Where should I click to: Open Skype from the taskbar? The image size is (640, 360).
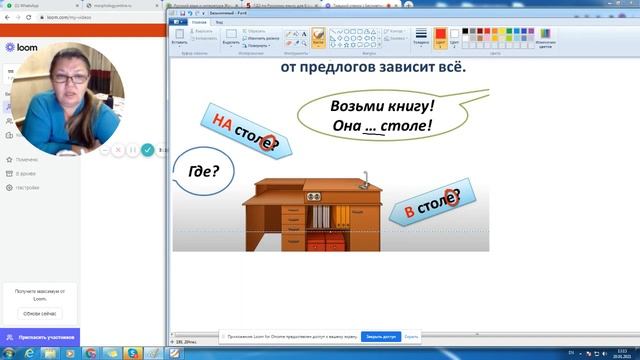pos(132,353)
